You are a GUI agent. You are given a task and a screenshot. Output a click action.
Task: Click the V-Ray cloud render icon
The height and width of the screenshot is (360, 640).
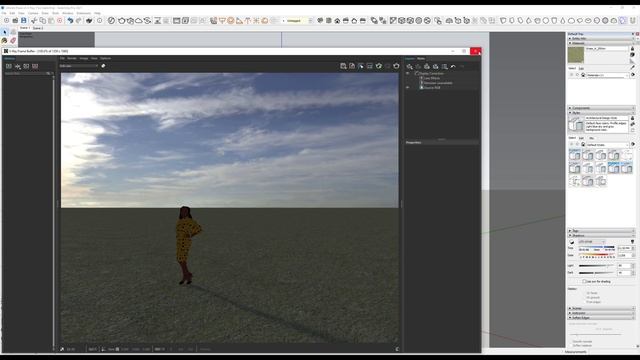click(138, 20)
